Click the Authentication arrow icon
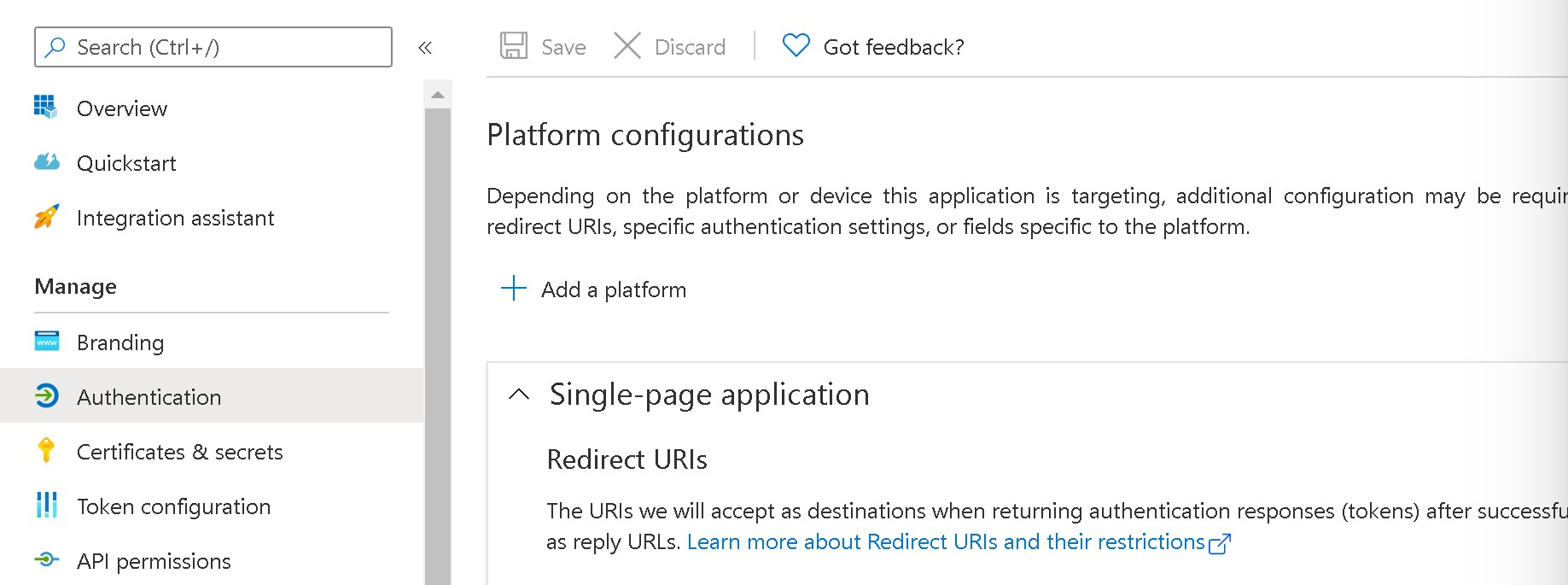Screen dimensions: 1568x585 [x=46, y=396]
